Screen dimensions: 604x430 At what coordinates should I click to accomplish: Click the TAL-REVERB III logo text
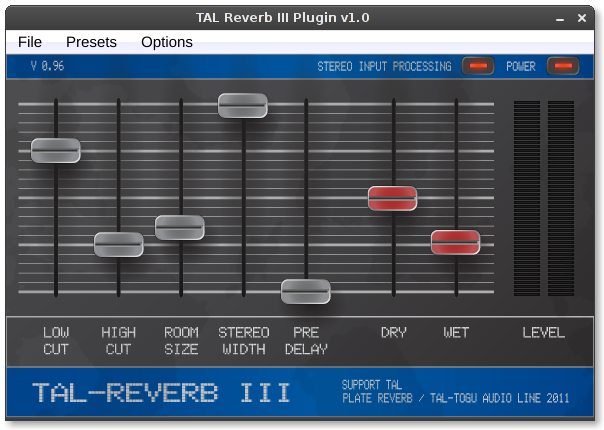(x=161, y=393)
